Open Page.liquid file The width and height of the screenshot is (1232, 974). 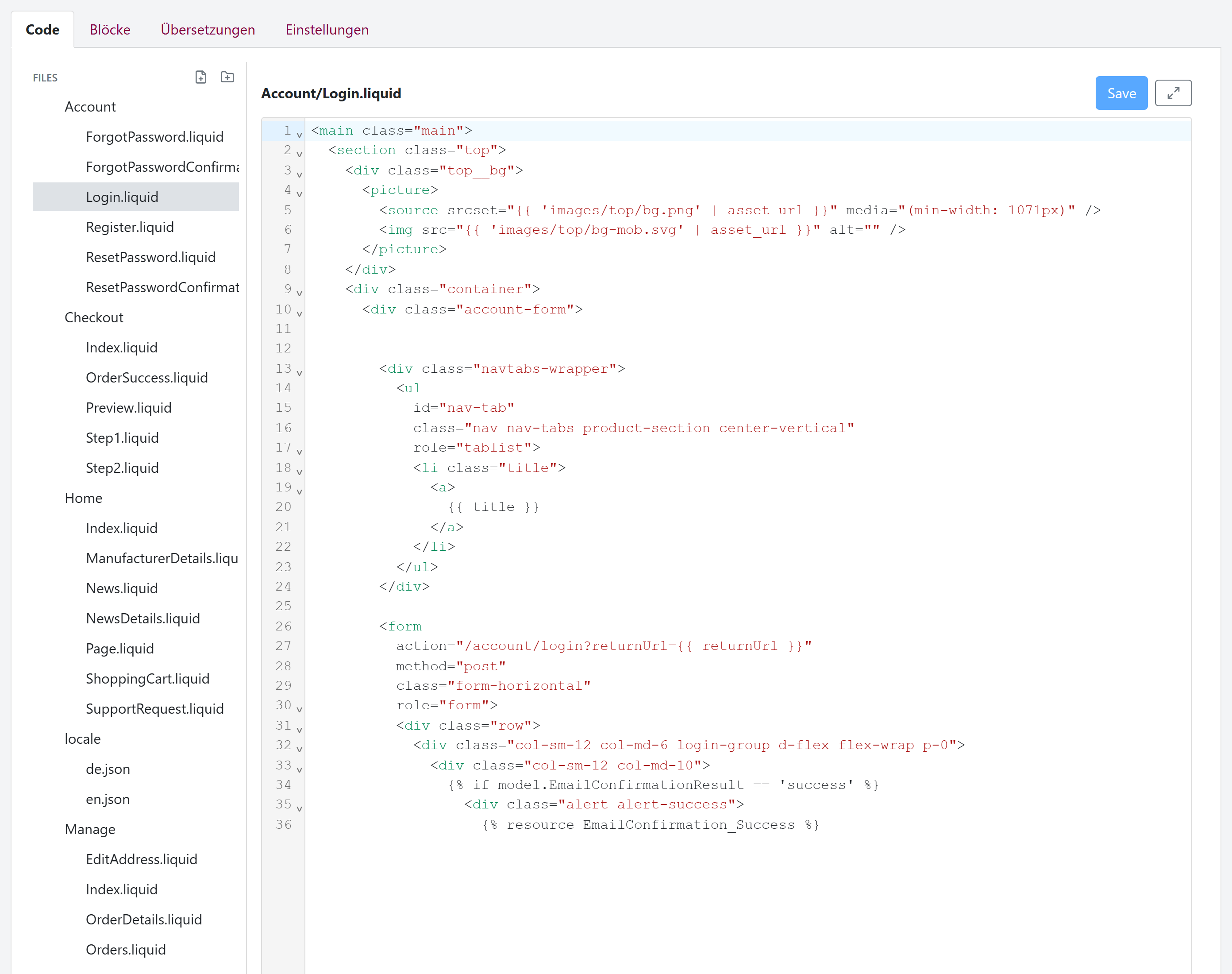[x=119, y=649]
